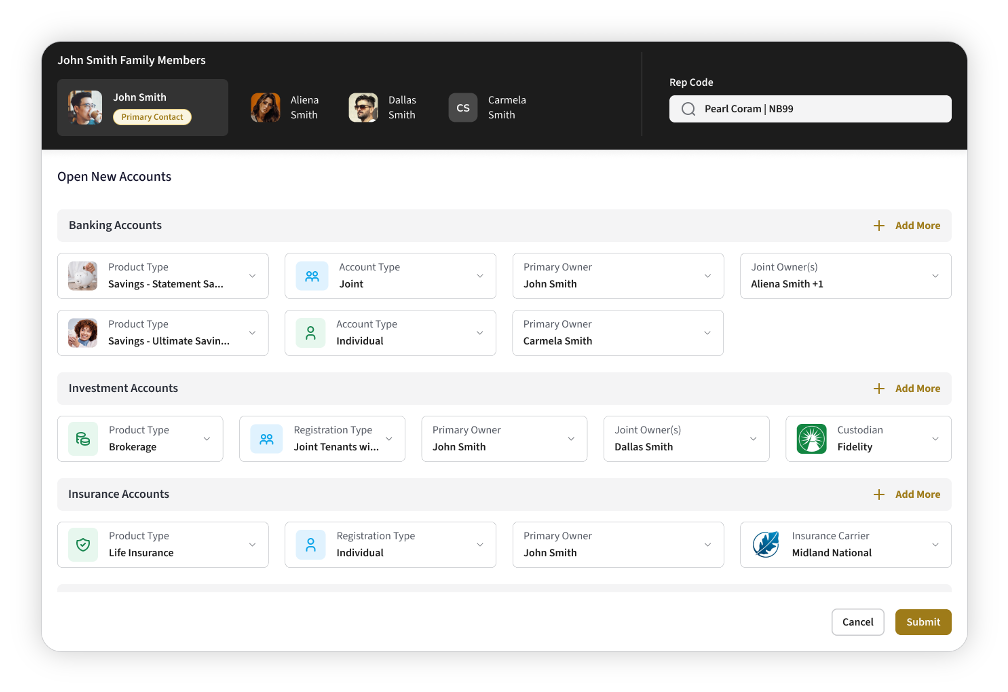The height and width of the screenshot is (692, 1008).
Task: Cancel opening new accounts
Action: (x=858, y=622)
